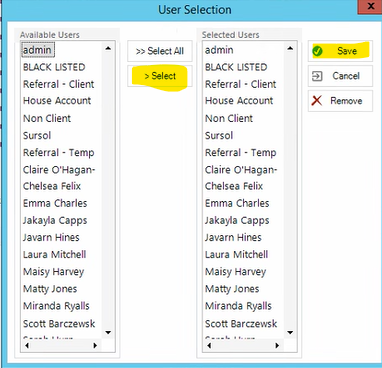The width and height of the screenshot is (382, 368).
Task: Select Laura Mitchell in Available Users
Action: click(54, 255)
